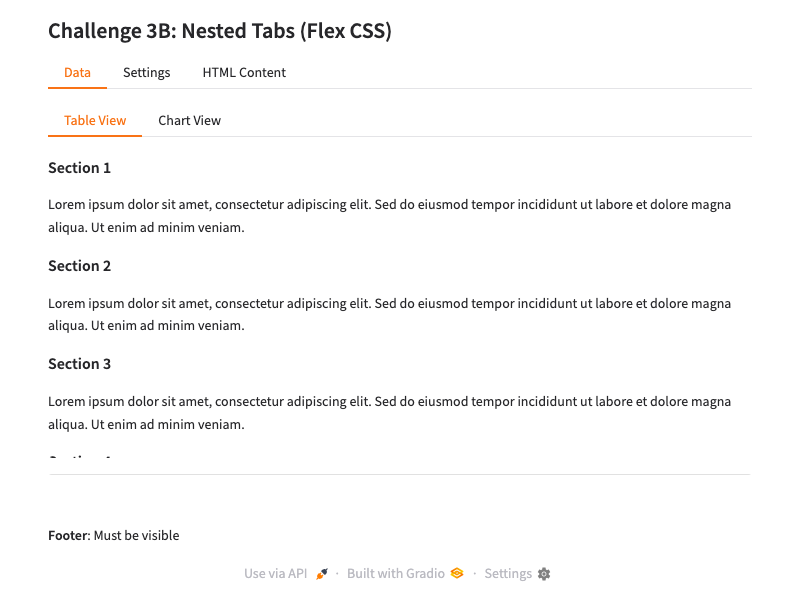Click the rocket icon beside Use via API
Image resolution: width=800 pixels, height=600 pixels.
click(322, 574)
